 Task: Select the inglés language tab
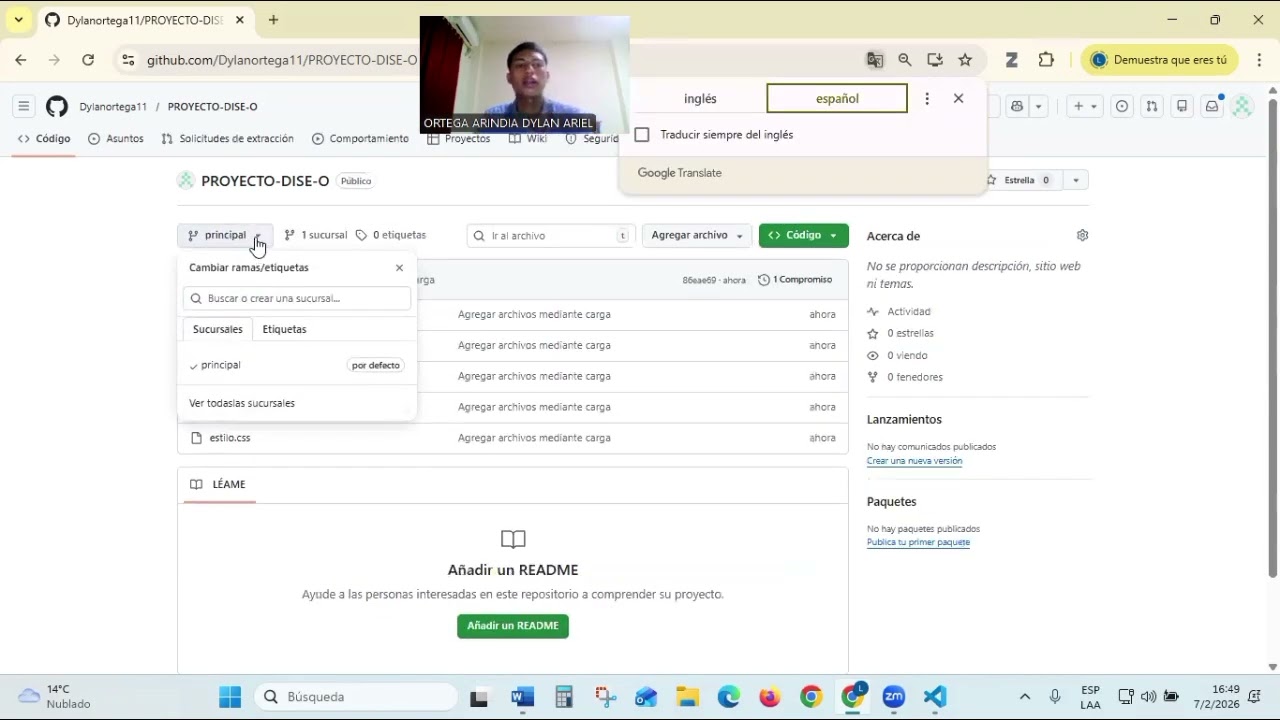(x=700, y=98)
